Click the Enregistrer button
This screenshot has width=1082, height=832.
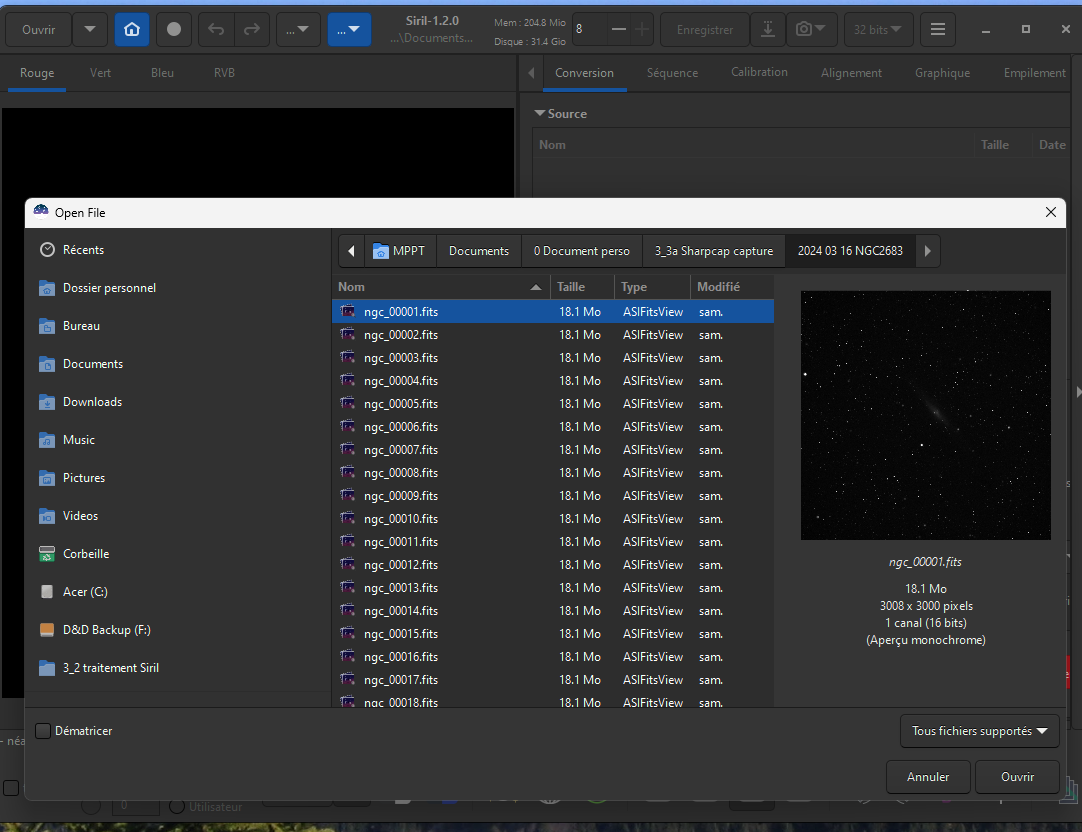coord(705,30)
